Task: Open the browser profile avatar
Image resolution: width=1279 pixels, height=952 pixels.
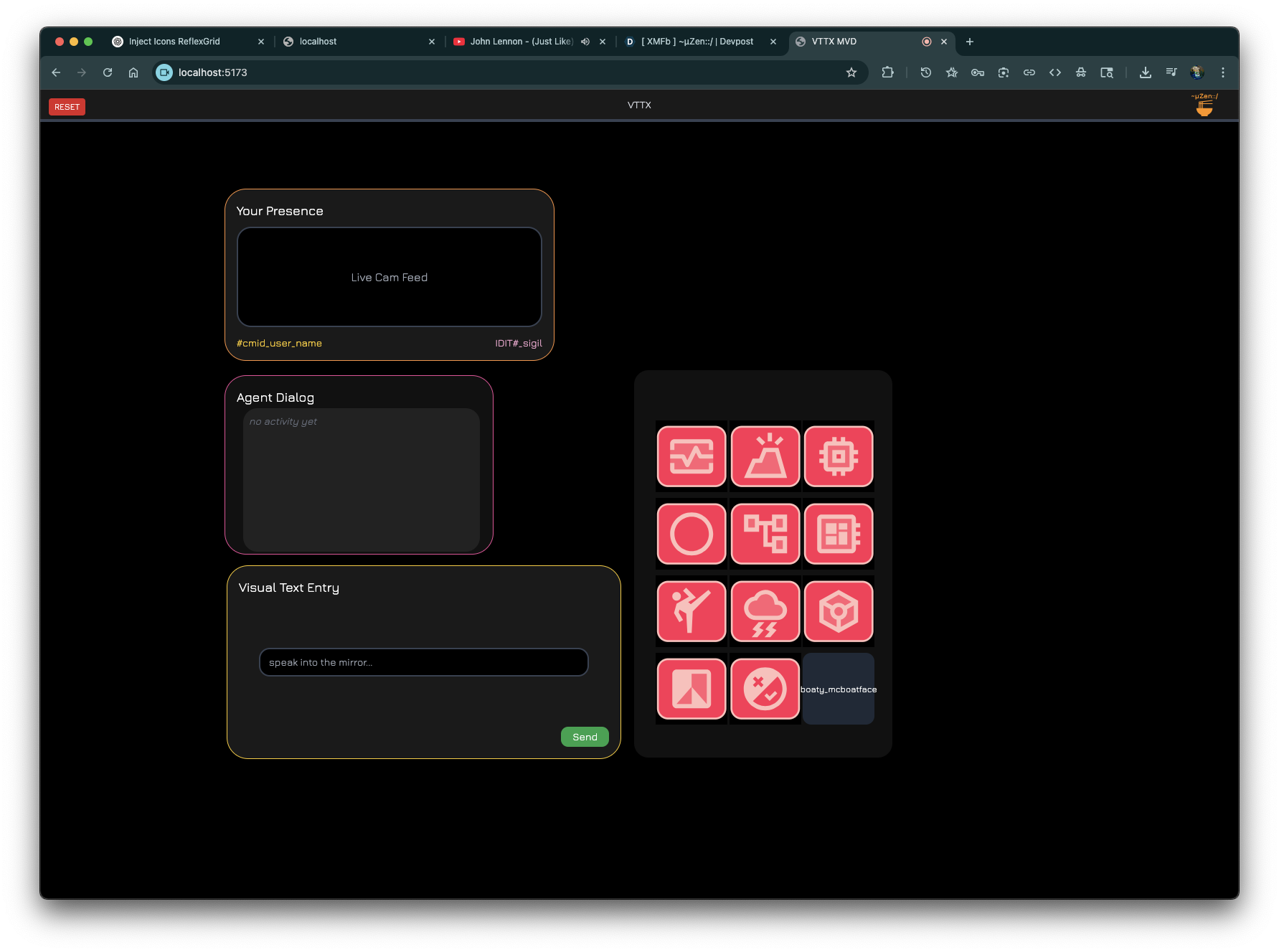Action: 1197,72
